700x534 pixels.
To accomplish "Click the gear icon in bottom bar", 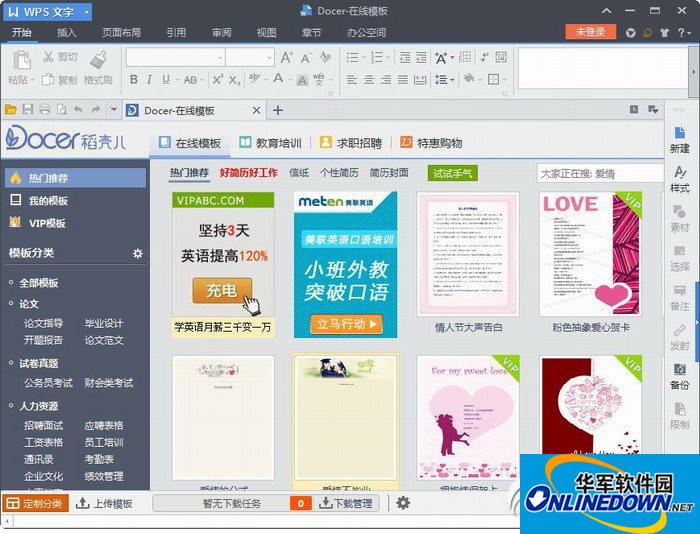I will click(403, 503).
